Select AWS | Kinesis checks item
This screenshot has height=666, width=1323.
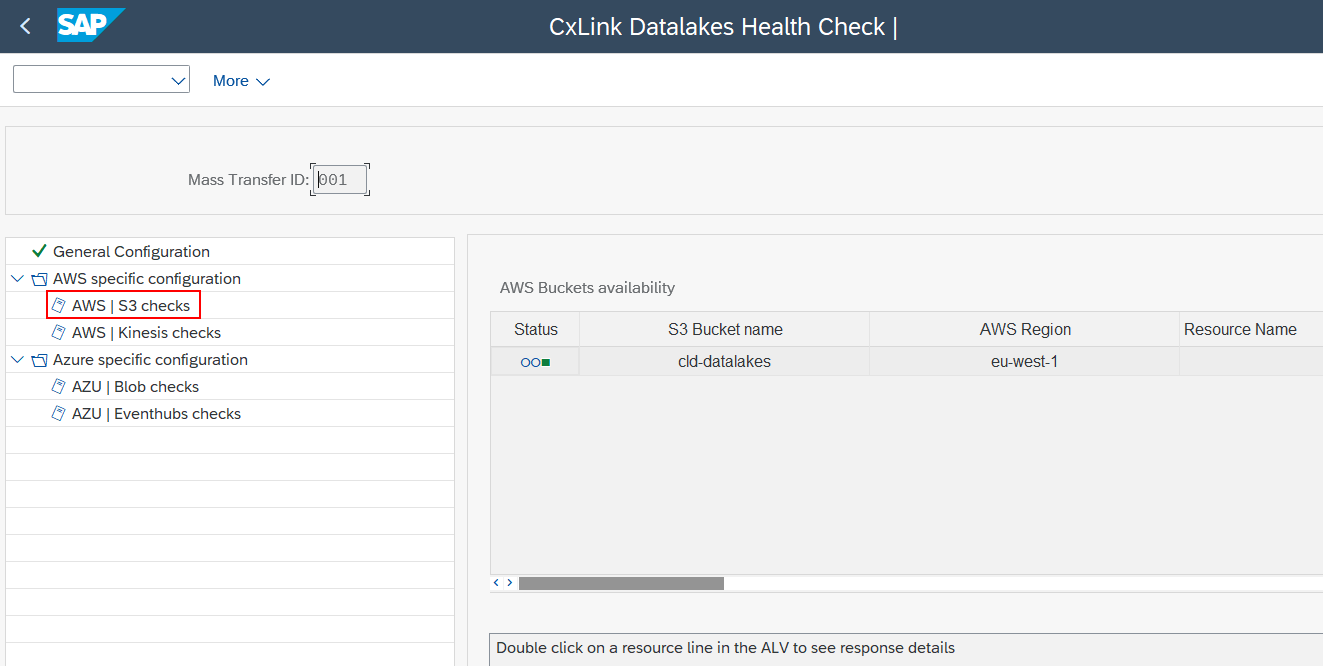point(146,333)
